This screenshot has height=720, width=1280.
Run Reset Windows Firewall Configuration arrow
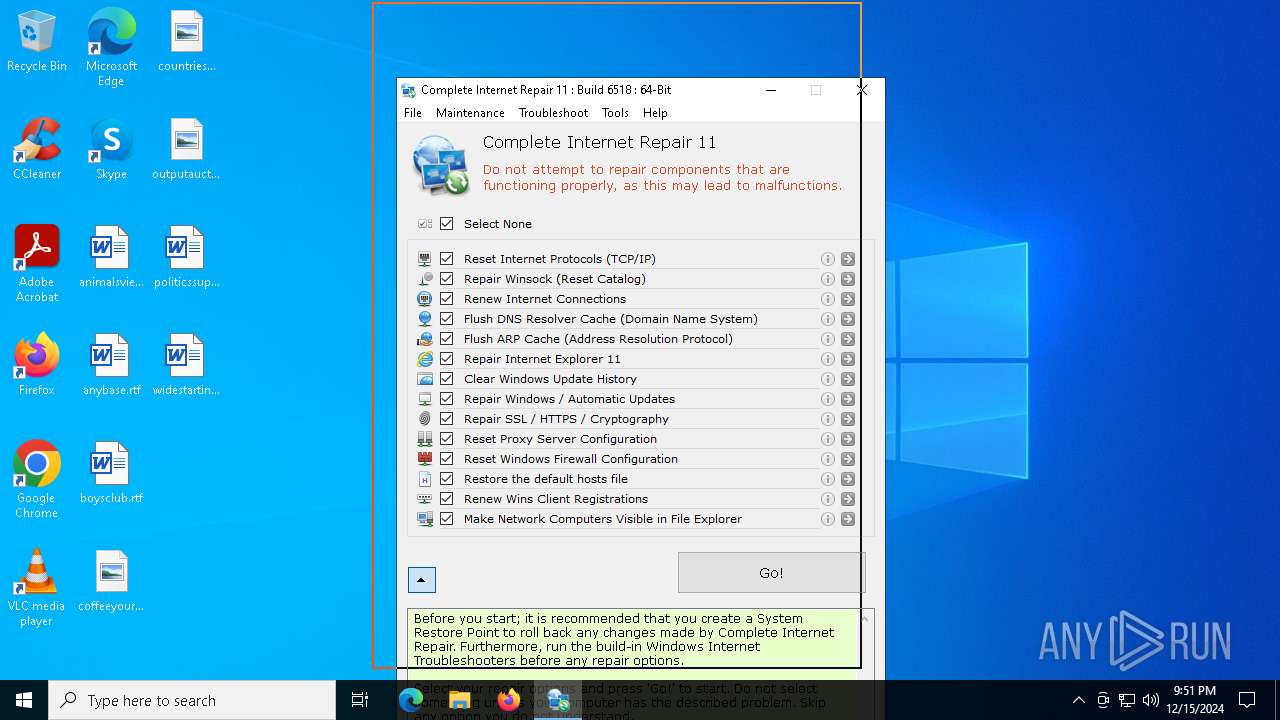(x=848, y=459)
